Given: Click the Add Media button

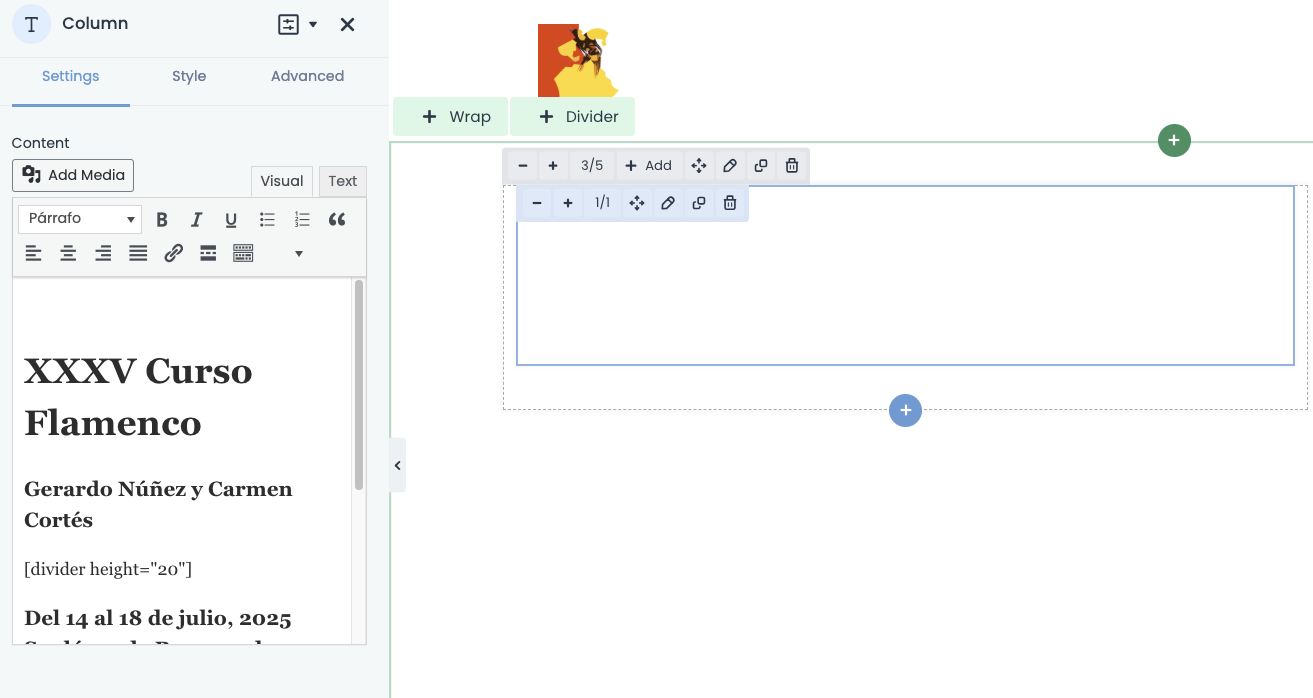Looking at the screenshot, I should 73,175.
